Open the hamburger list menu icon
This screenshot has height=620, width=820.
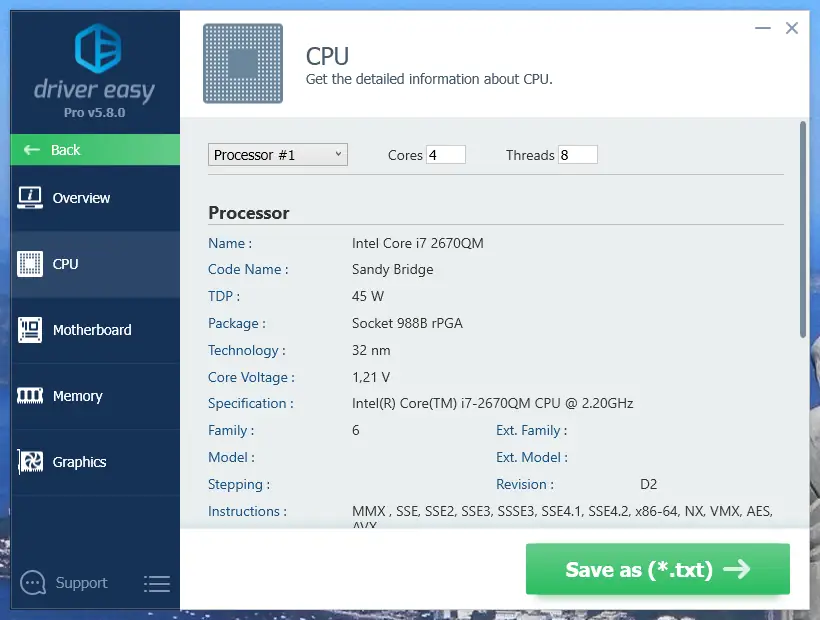tap(156, 583)
